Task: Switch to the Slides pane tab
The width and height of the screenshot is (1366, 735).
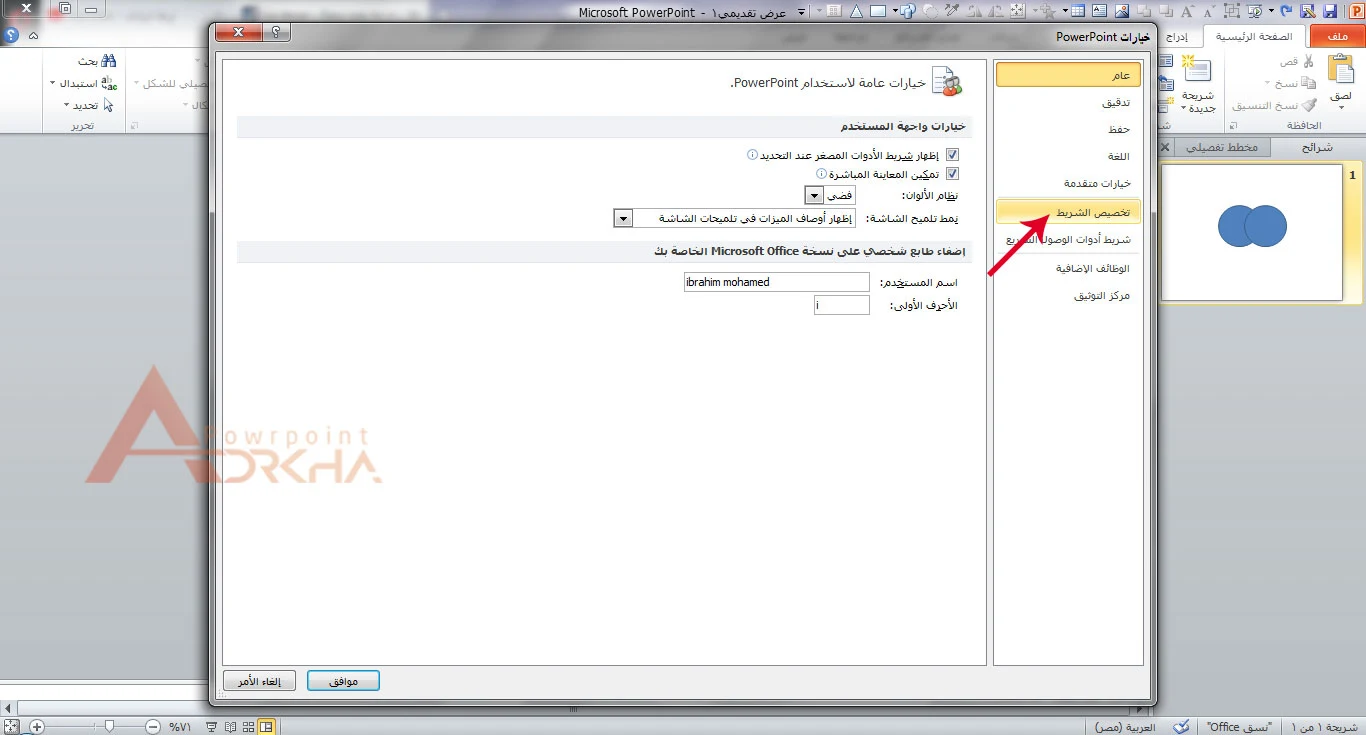Action: [1316, 147]
